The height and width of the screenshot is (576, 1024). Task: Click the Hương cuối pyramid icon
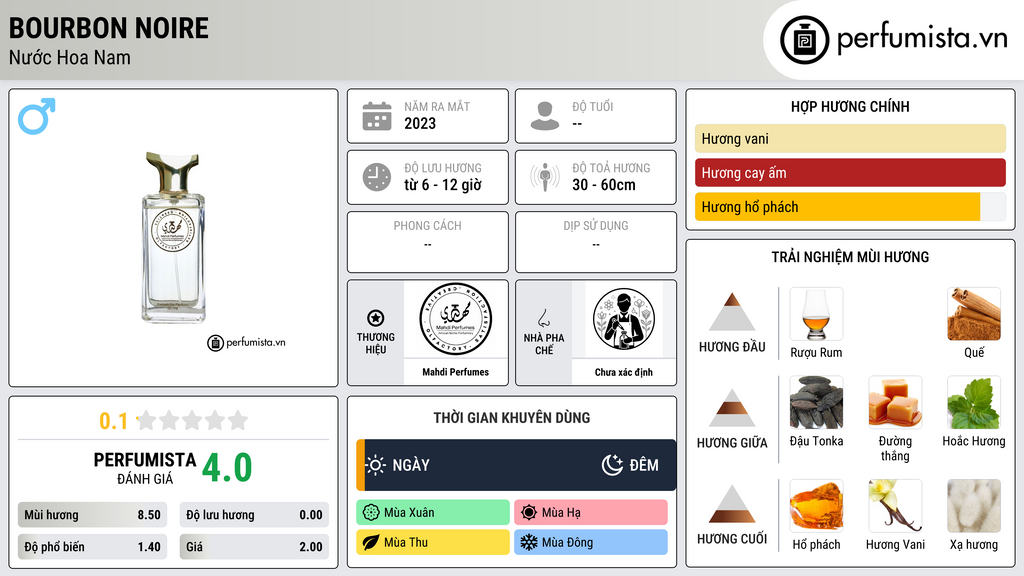(732, 504)
